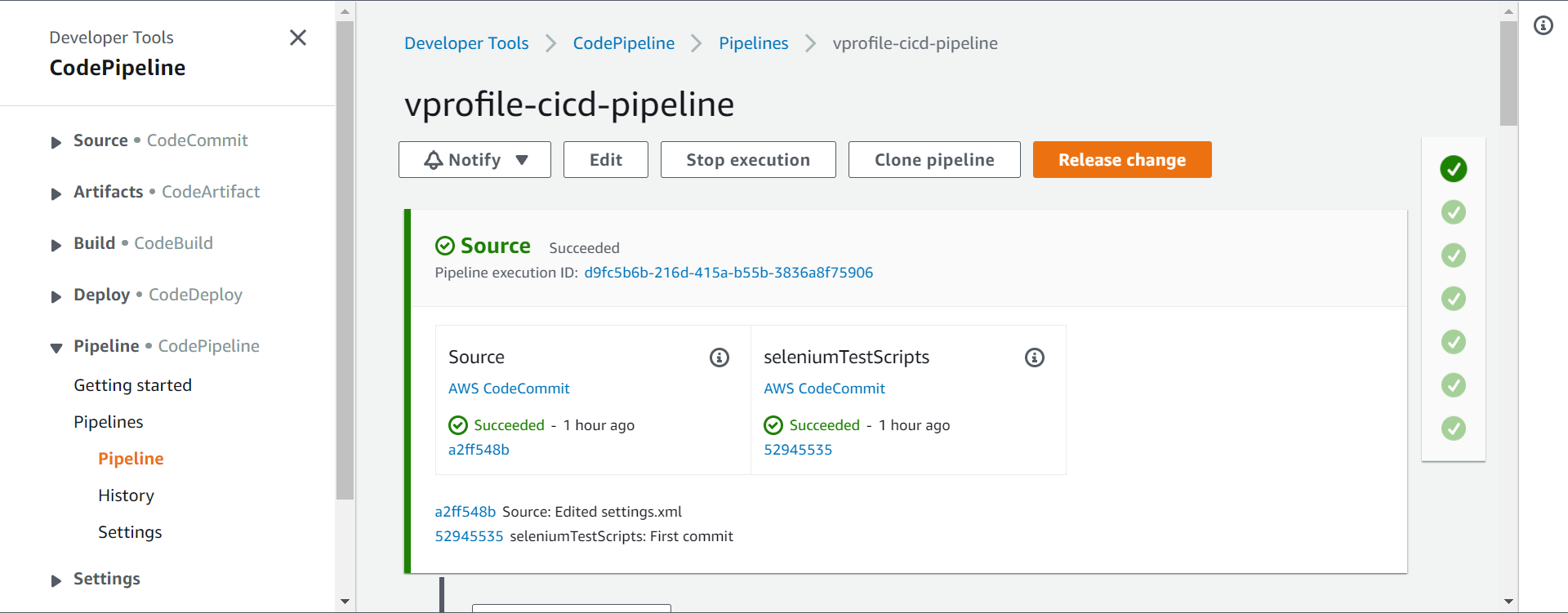Expand the Settings section in sidebar
Screen dimensions: 1568x613
tap(56, 581)
